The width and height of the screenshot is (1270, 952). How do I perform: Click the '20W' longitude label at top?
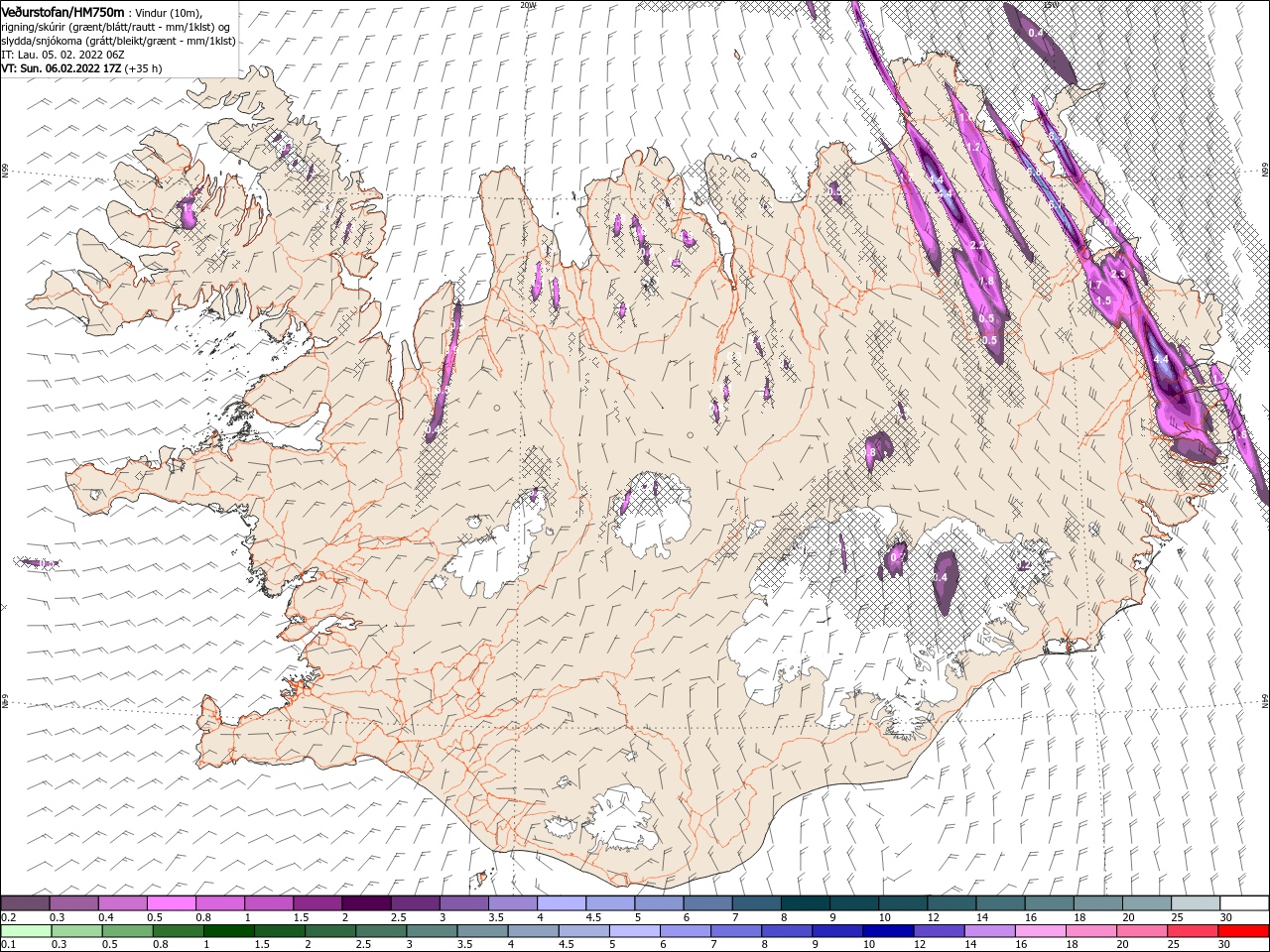point(528,4)
